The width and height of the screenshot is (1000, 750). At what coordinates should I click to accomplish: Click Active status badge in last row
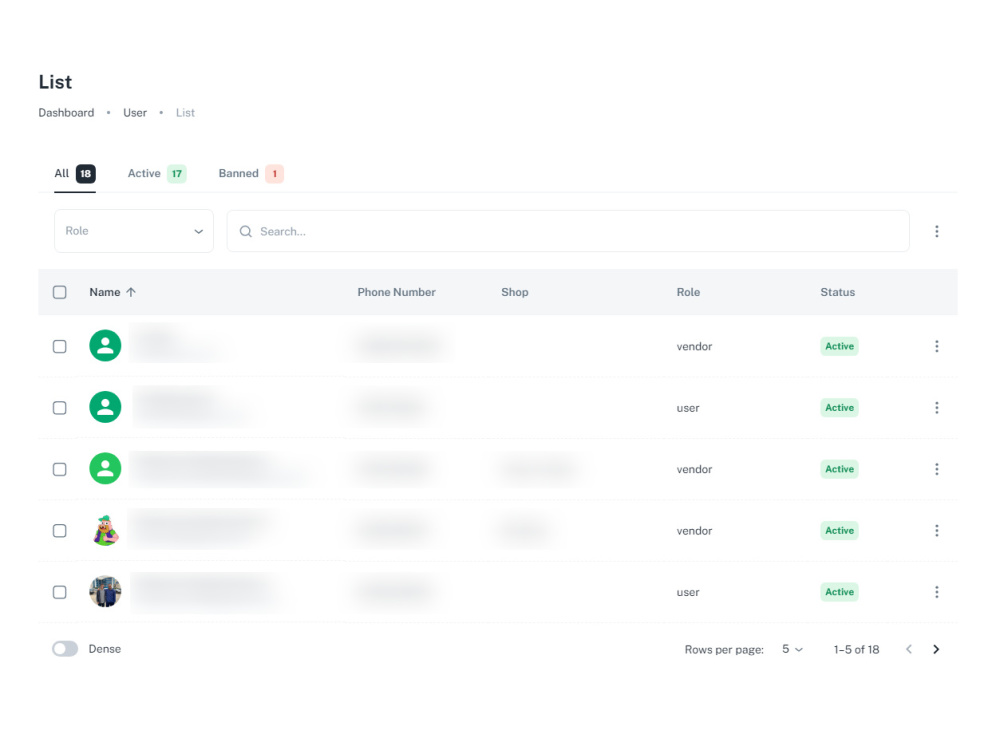coord(839,592)
